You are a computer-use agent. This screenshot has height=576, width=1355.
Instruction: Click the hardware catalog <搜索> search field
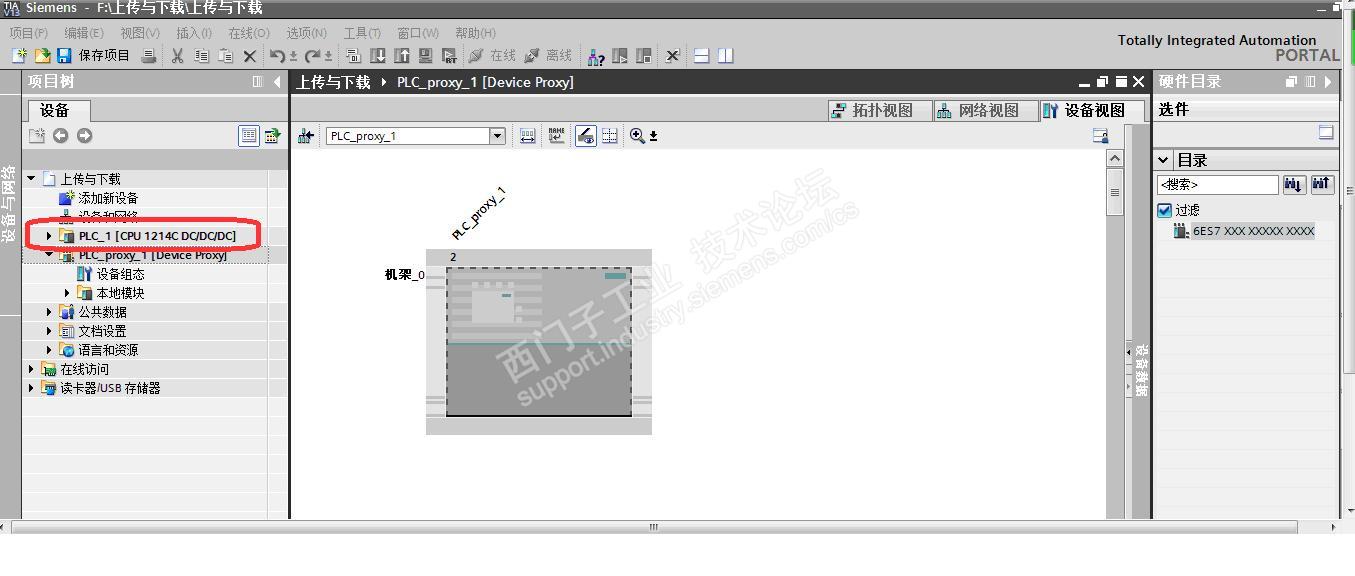tap(1217, 185)
